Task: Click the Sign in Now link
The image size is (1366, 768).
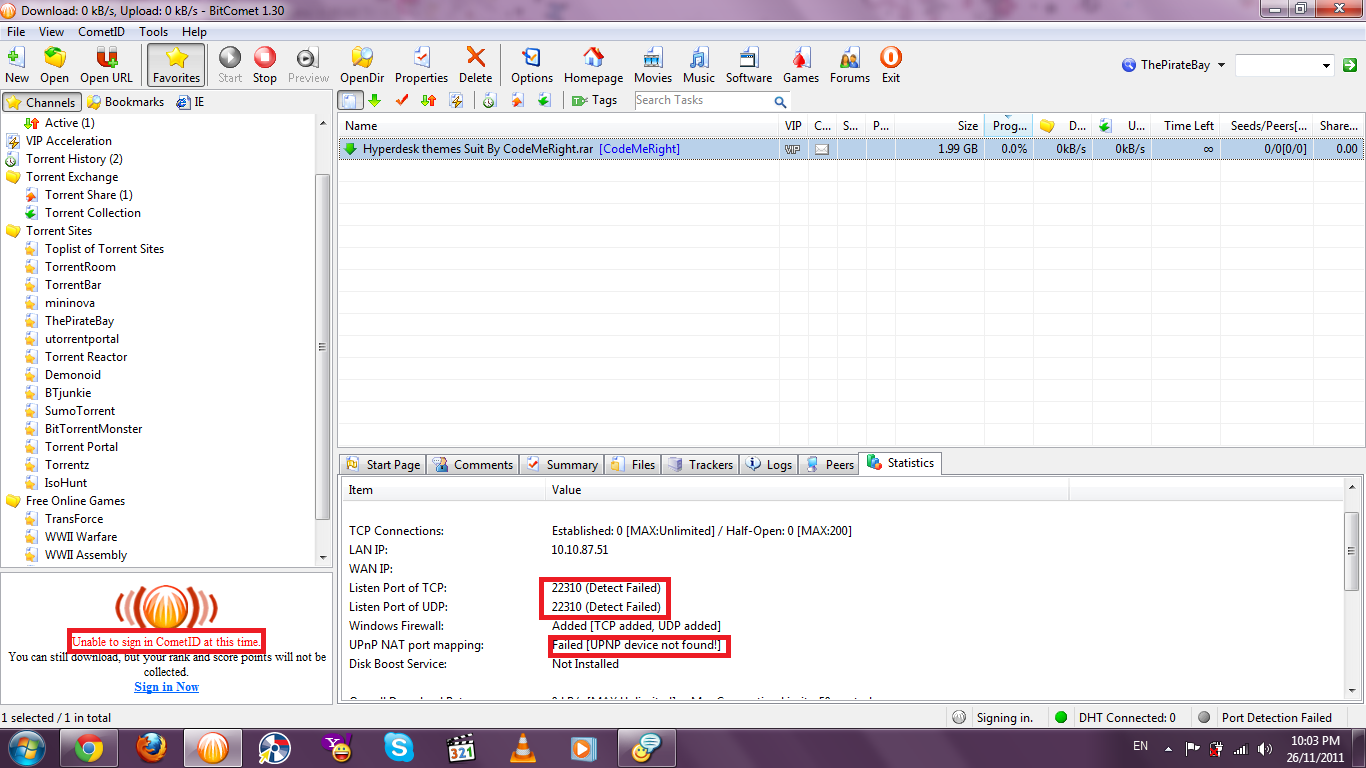Action: coord(166,687)
